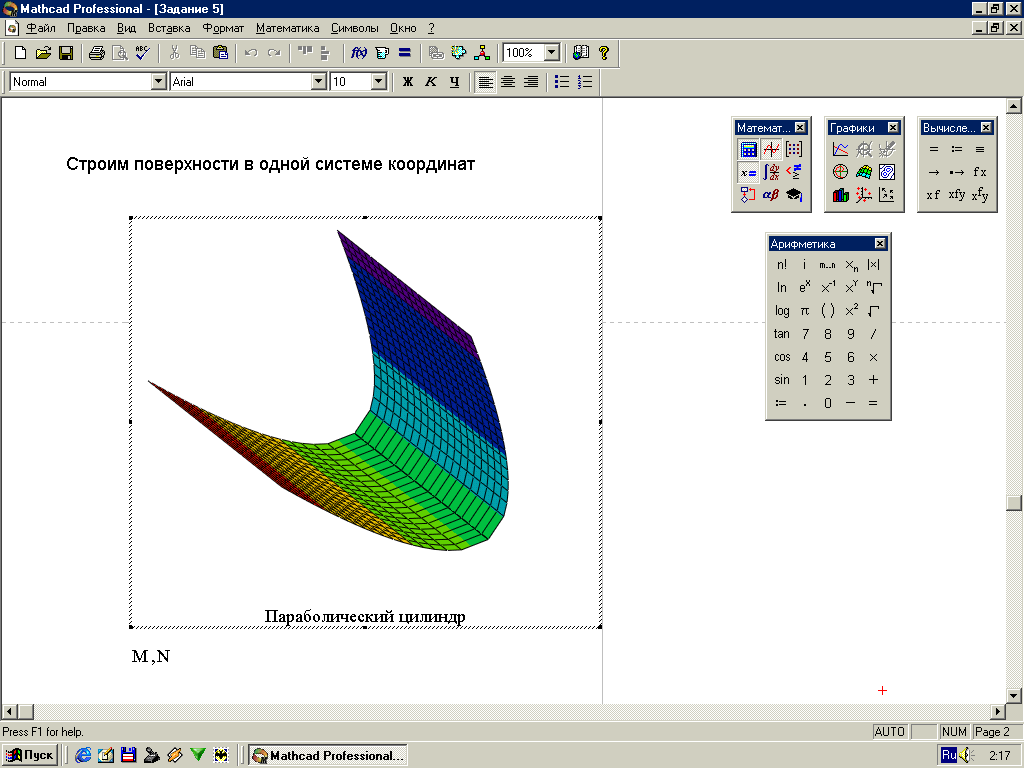Create a new worksheet document
Screen dimensions: 1024x768
click(x=20, y=53)
